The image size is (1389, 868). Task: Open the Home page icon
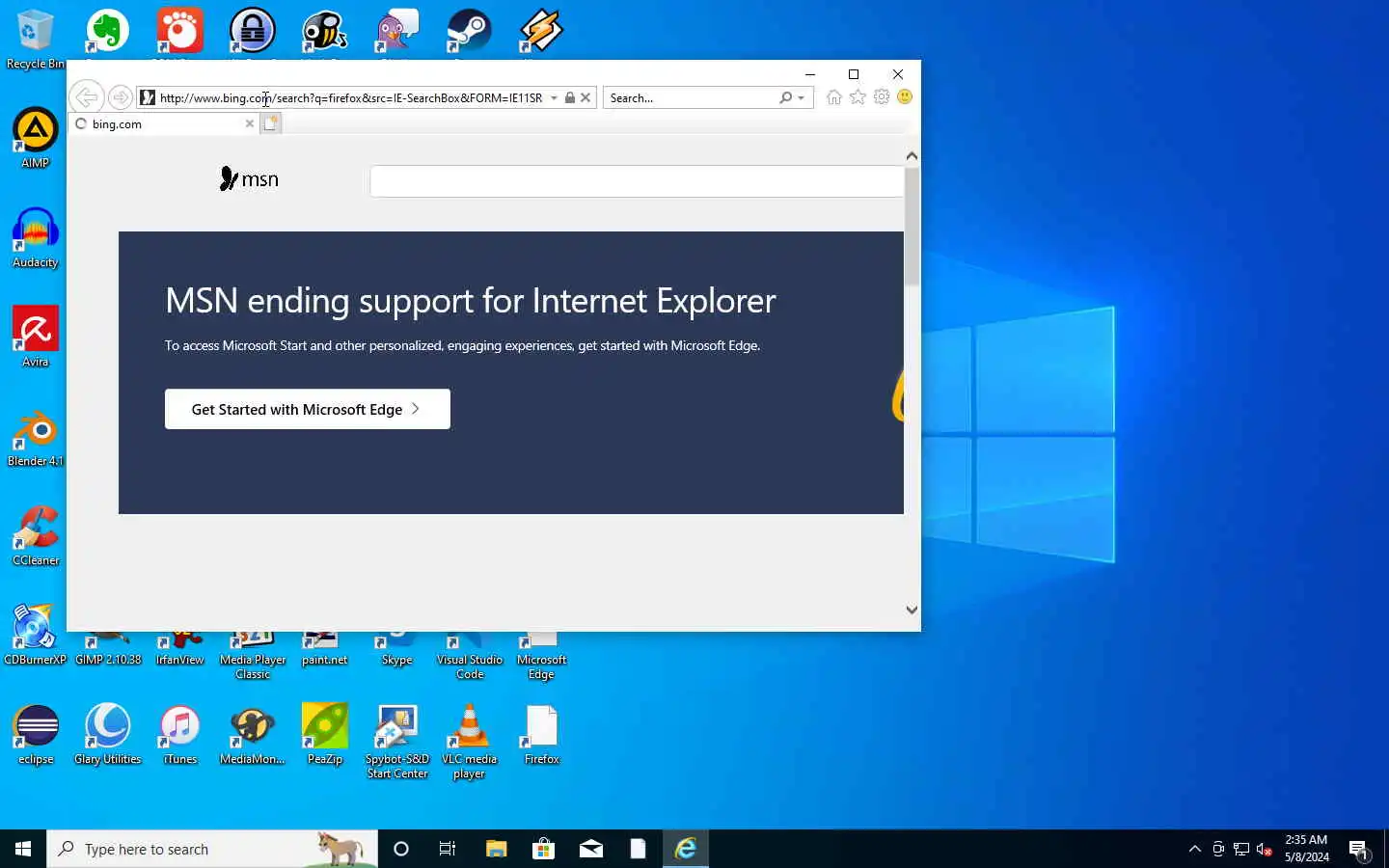click(834, 97)
